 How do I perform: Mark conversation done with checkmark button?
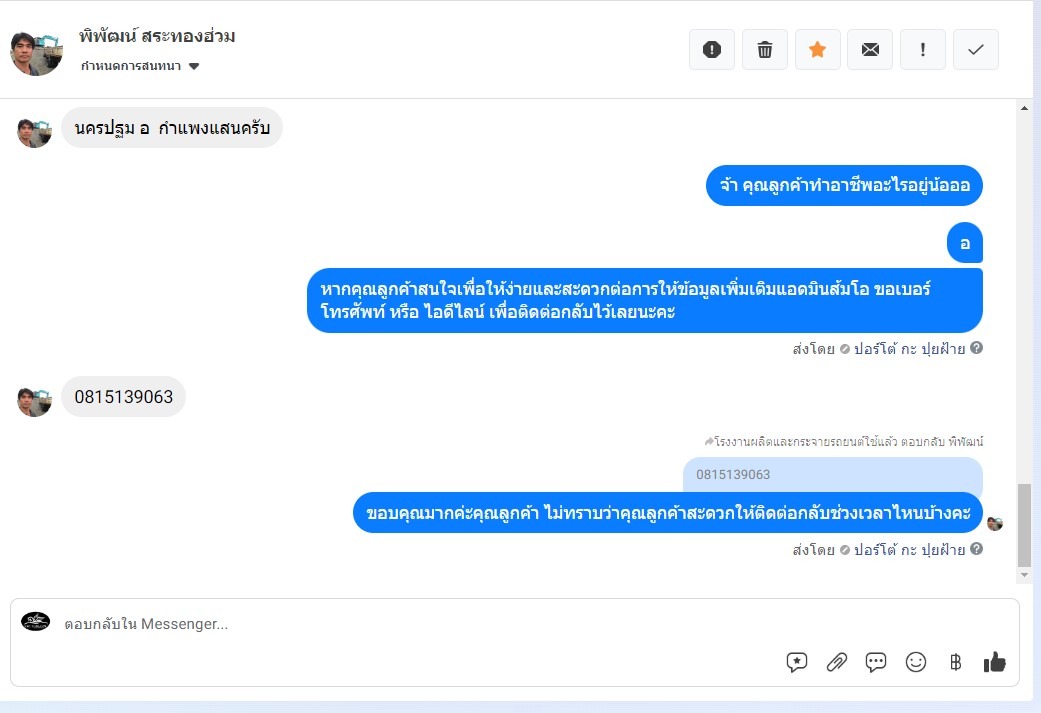pyautogui.click(x=976, y=50)
